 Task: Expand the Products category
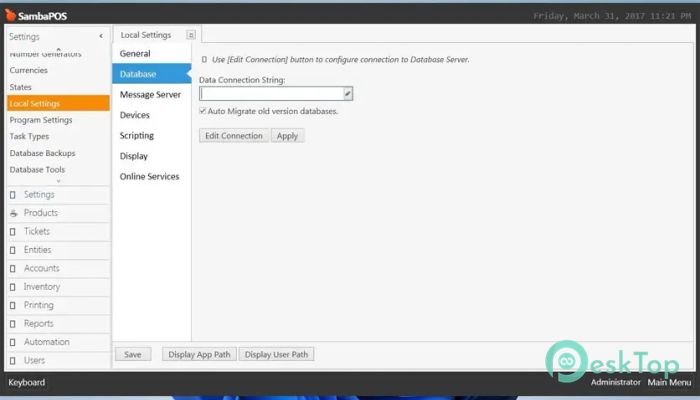tap(58, 213)
